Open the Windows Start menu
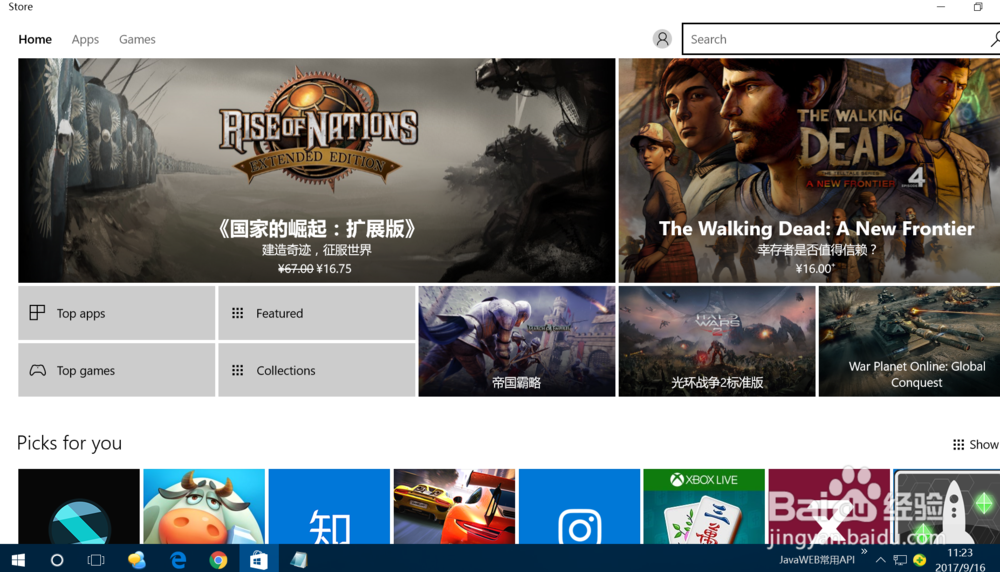Image resolution: width=1000 pixels, height=572 pixels. point(18,560)
